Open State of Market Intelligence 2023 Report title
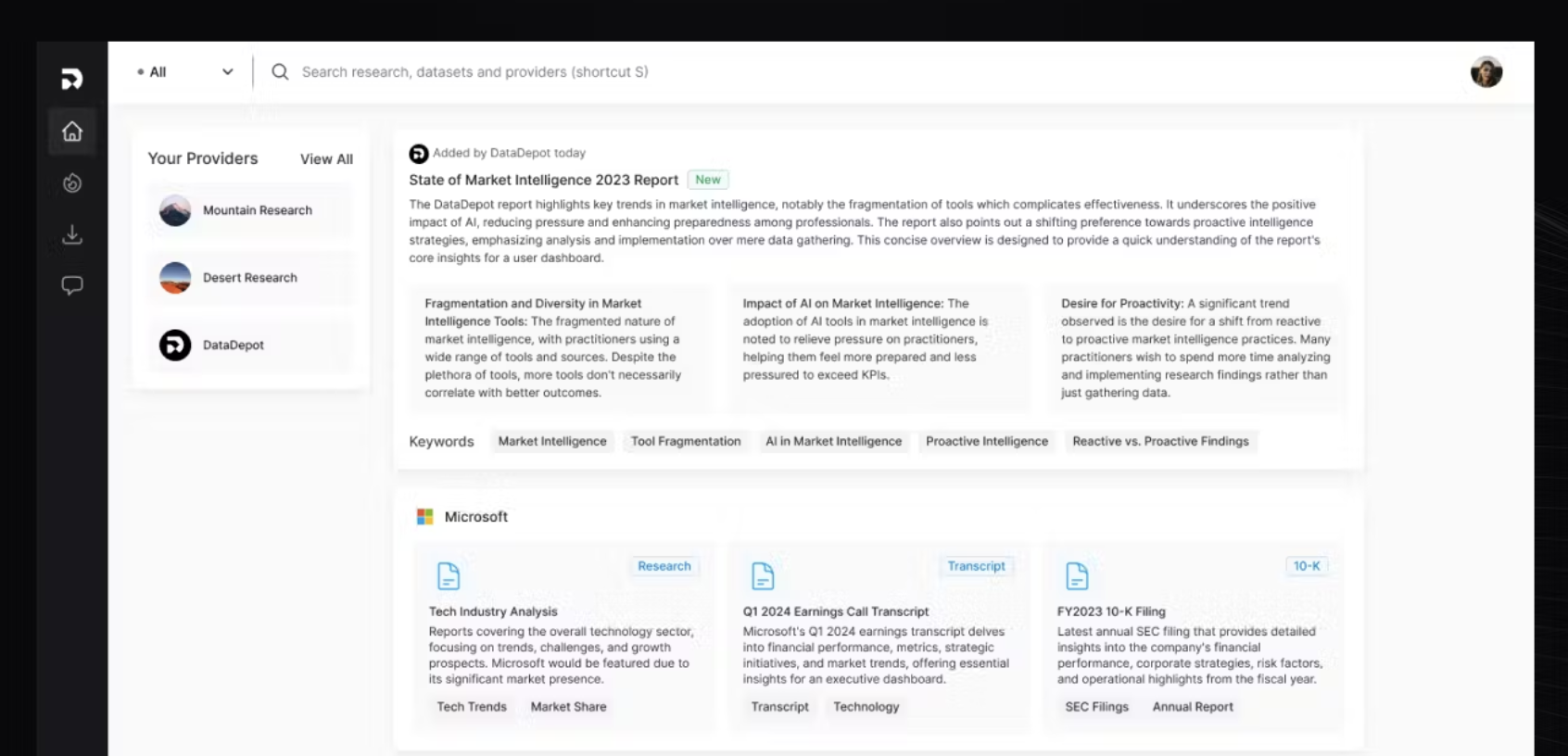 543,180
